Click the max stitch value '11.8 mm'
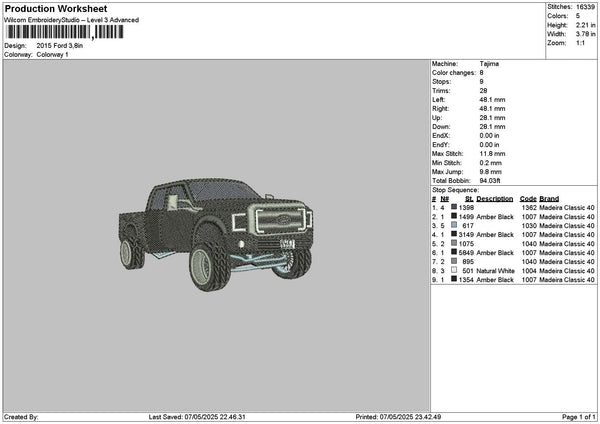600x424 pixels. pyautogui.click(x=492, y=154)
